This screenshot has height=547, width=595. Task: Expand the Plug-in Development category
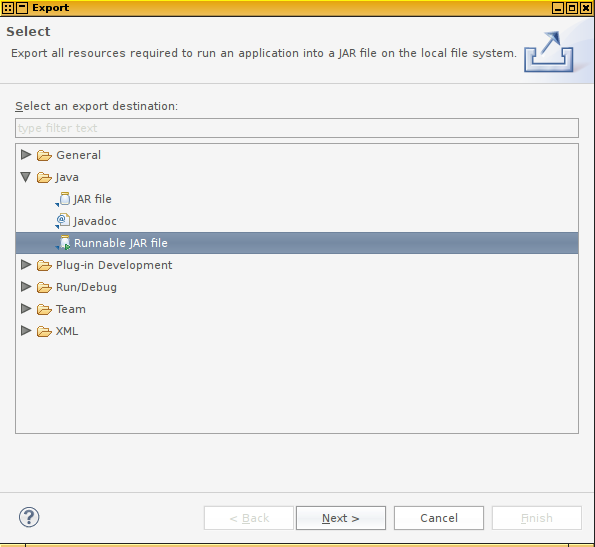click(x=26, y=264)
